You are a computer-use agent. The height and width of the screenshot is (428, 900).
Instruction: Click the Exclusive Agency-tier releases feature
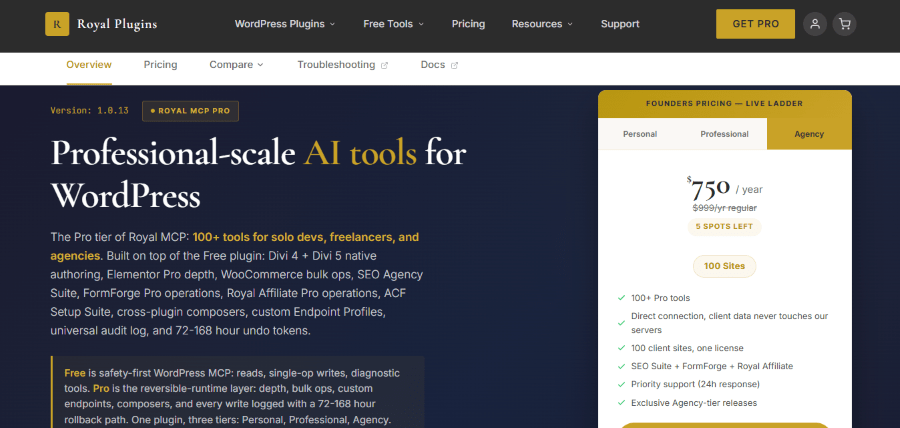694,403
